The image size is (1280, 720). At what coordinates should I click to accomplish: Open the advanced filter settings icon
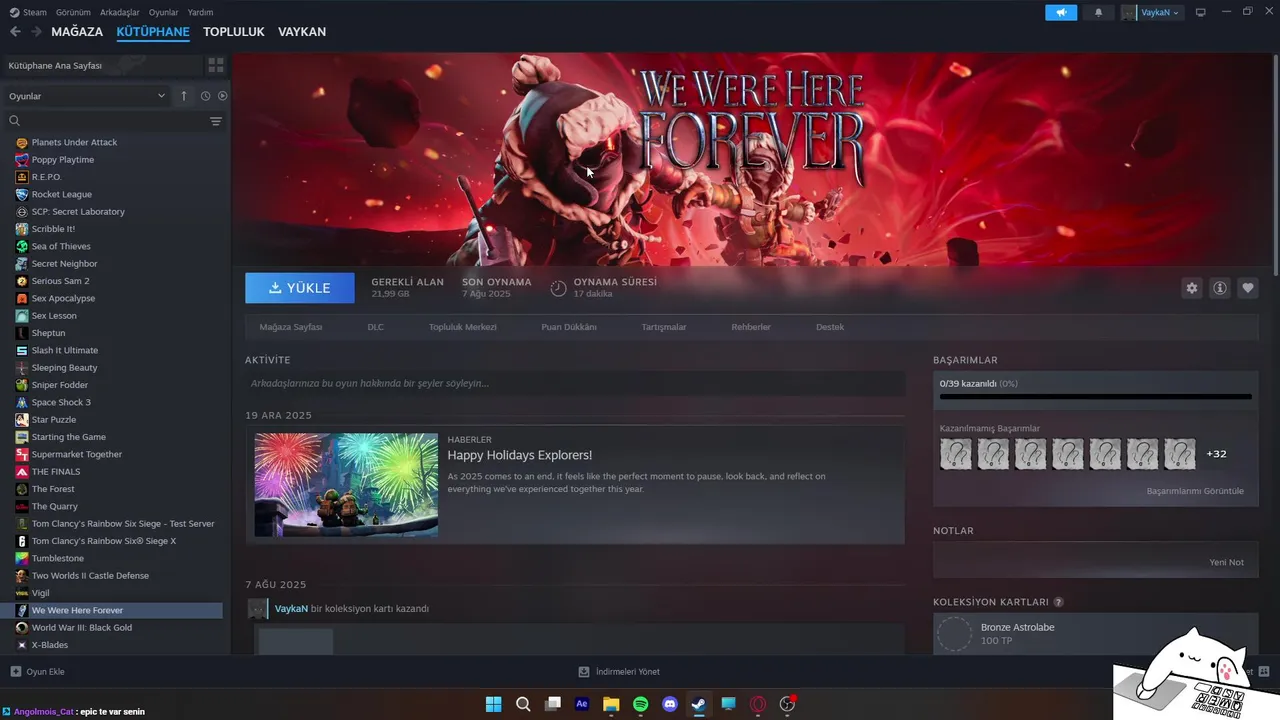click(215, 121)
